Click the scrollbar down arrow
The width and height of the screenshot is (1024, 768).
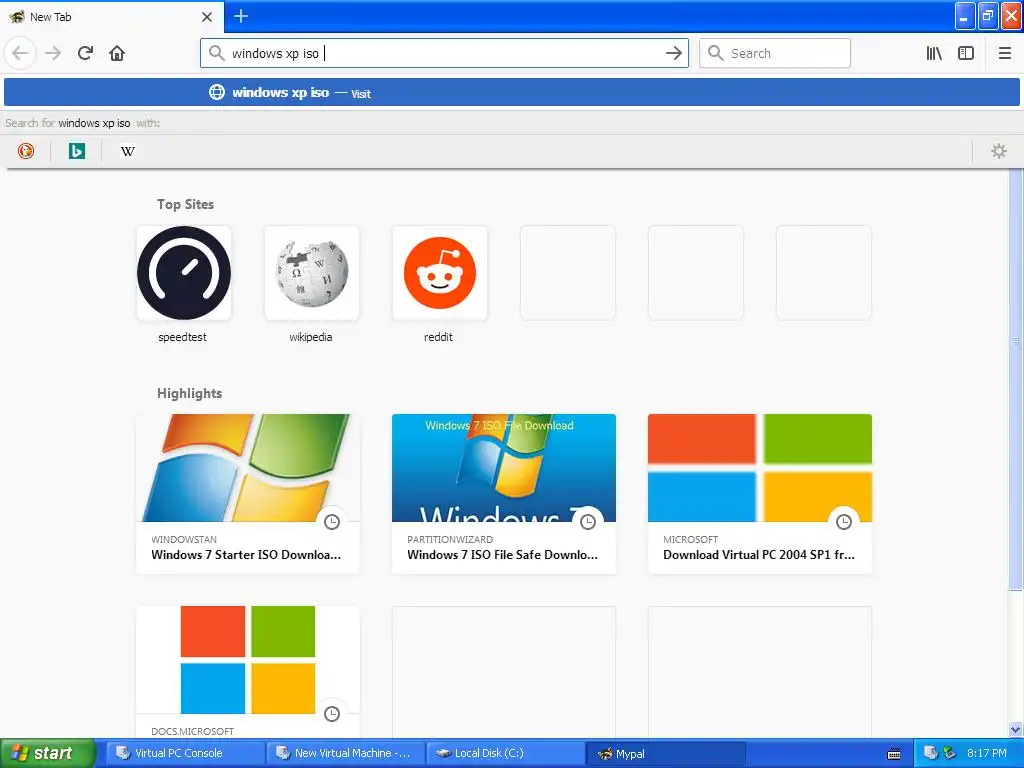(1015, 730)
